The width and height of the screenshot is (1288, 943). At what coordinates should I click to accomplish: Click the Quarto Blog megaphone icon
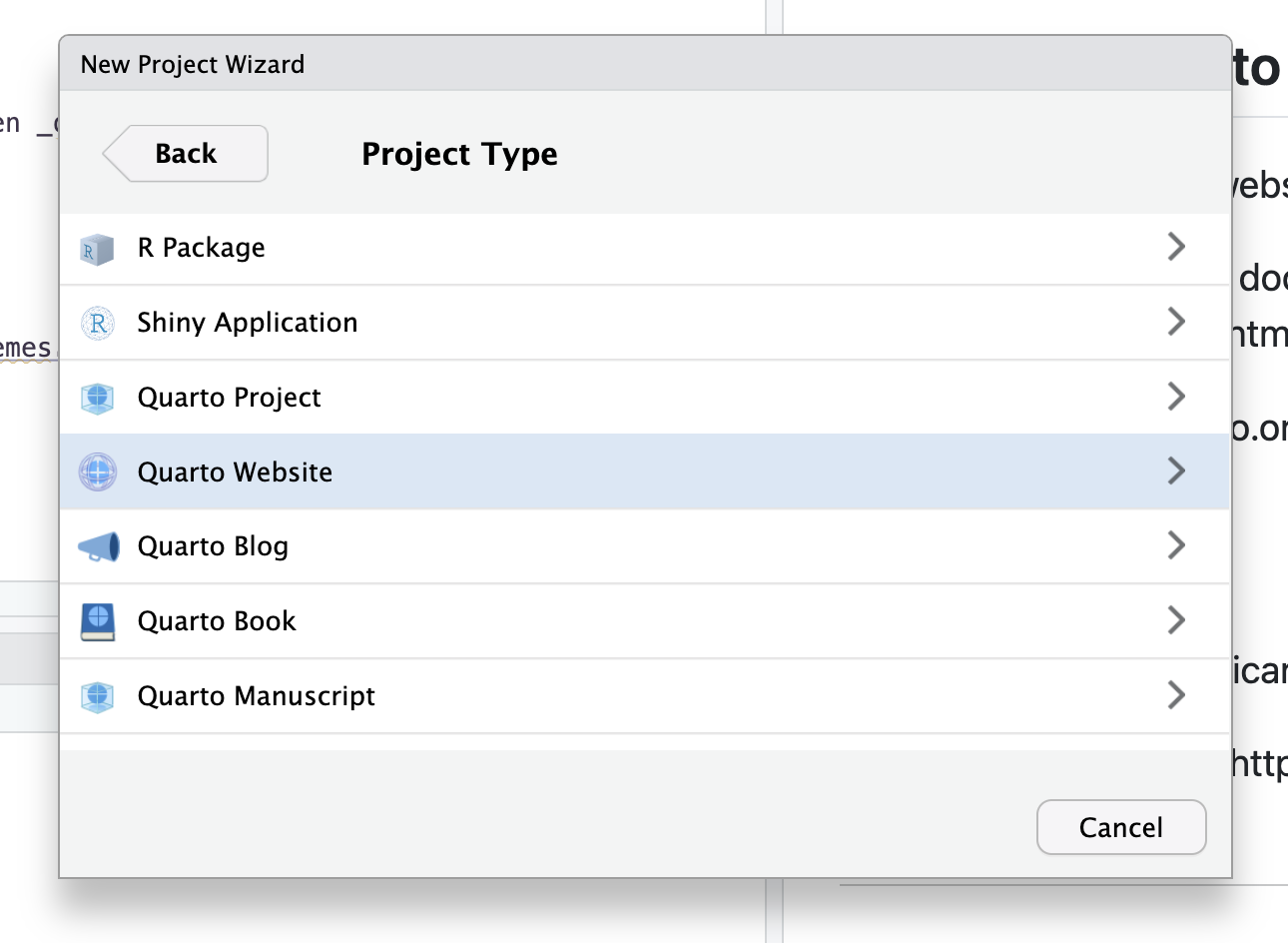[98, 546]
